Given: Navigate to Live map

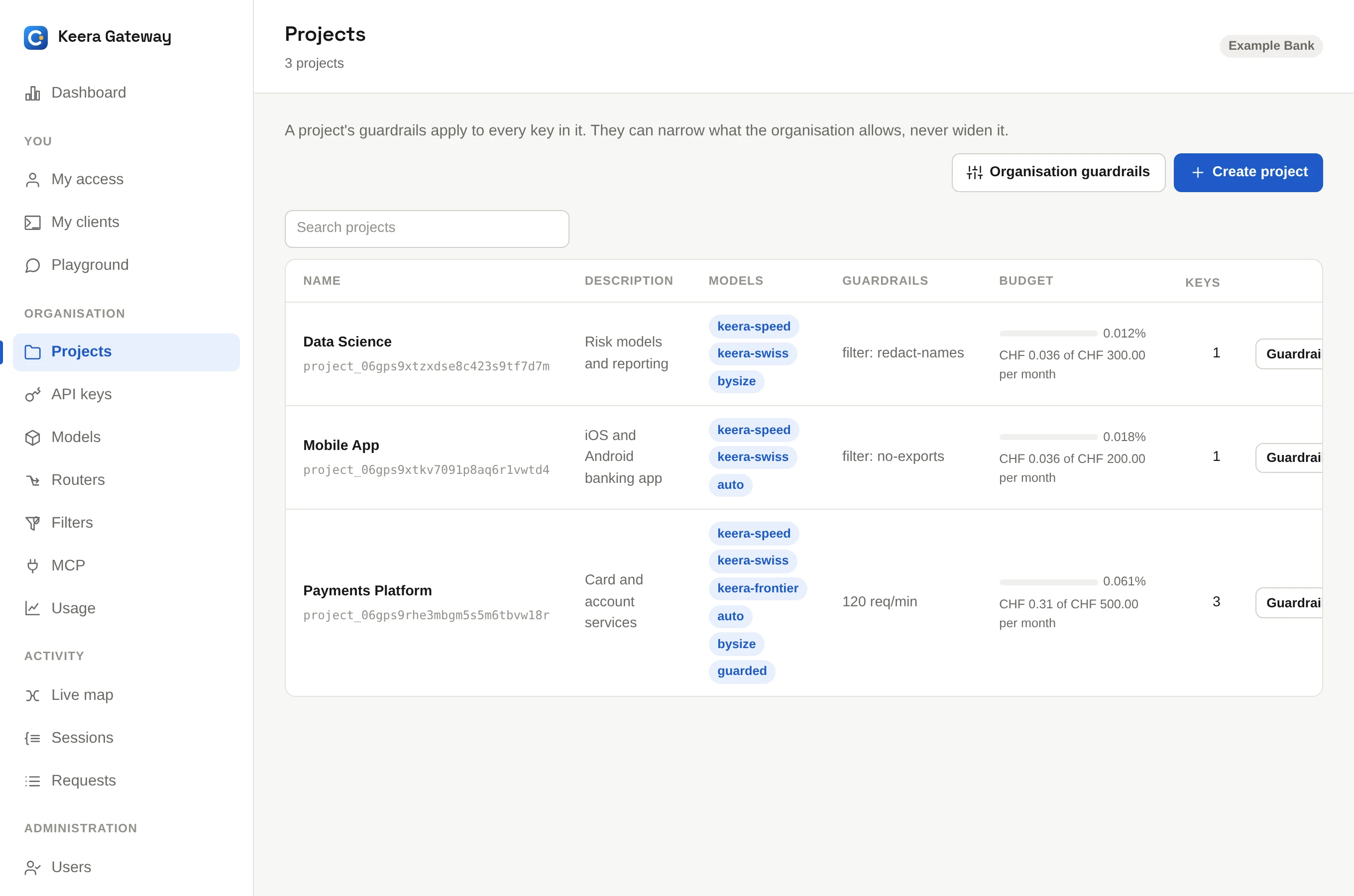Looking at the screenshot, I should (126, 695).
